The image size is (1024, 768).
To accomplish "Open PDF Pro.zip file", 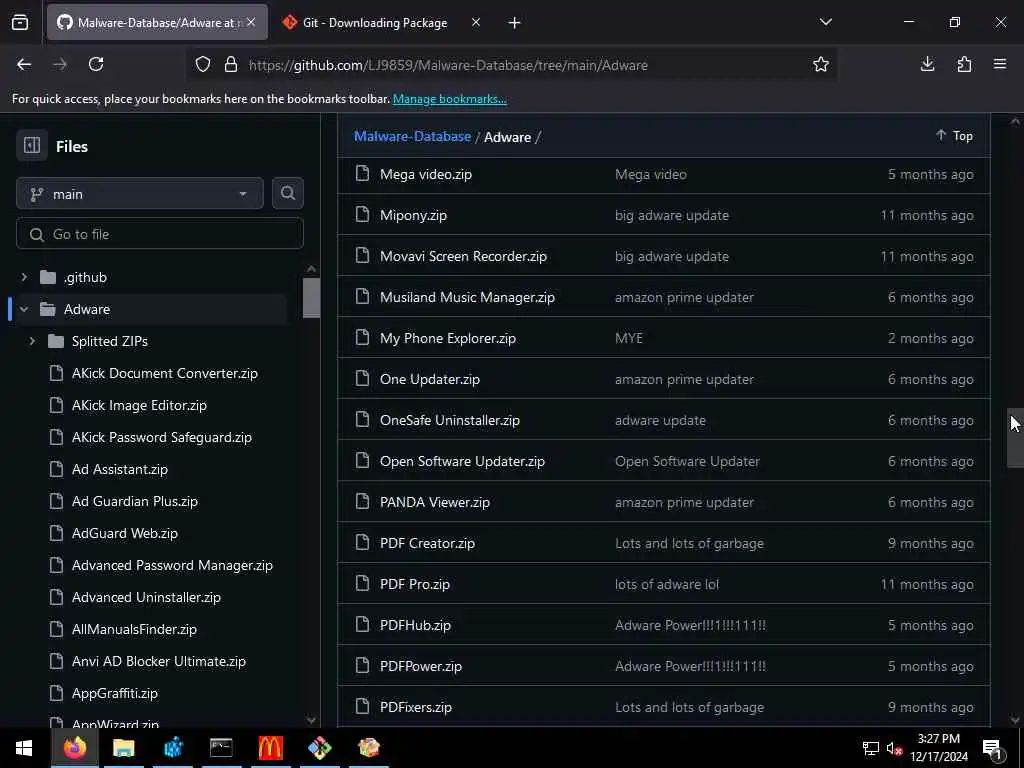I will pyautogui.click(x=415, y=584).
